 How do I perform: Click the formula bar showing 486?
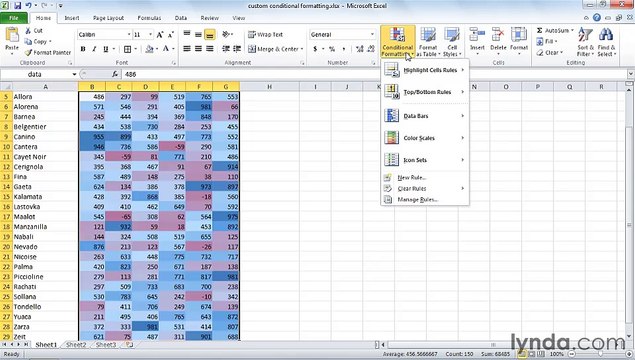(373, 74)
